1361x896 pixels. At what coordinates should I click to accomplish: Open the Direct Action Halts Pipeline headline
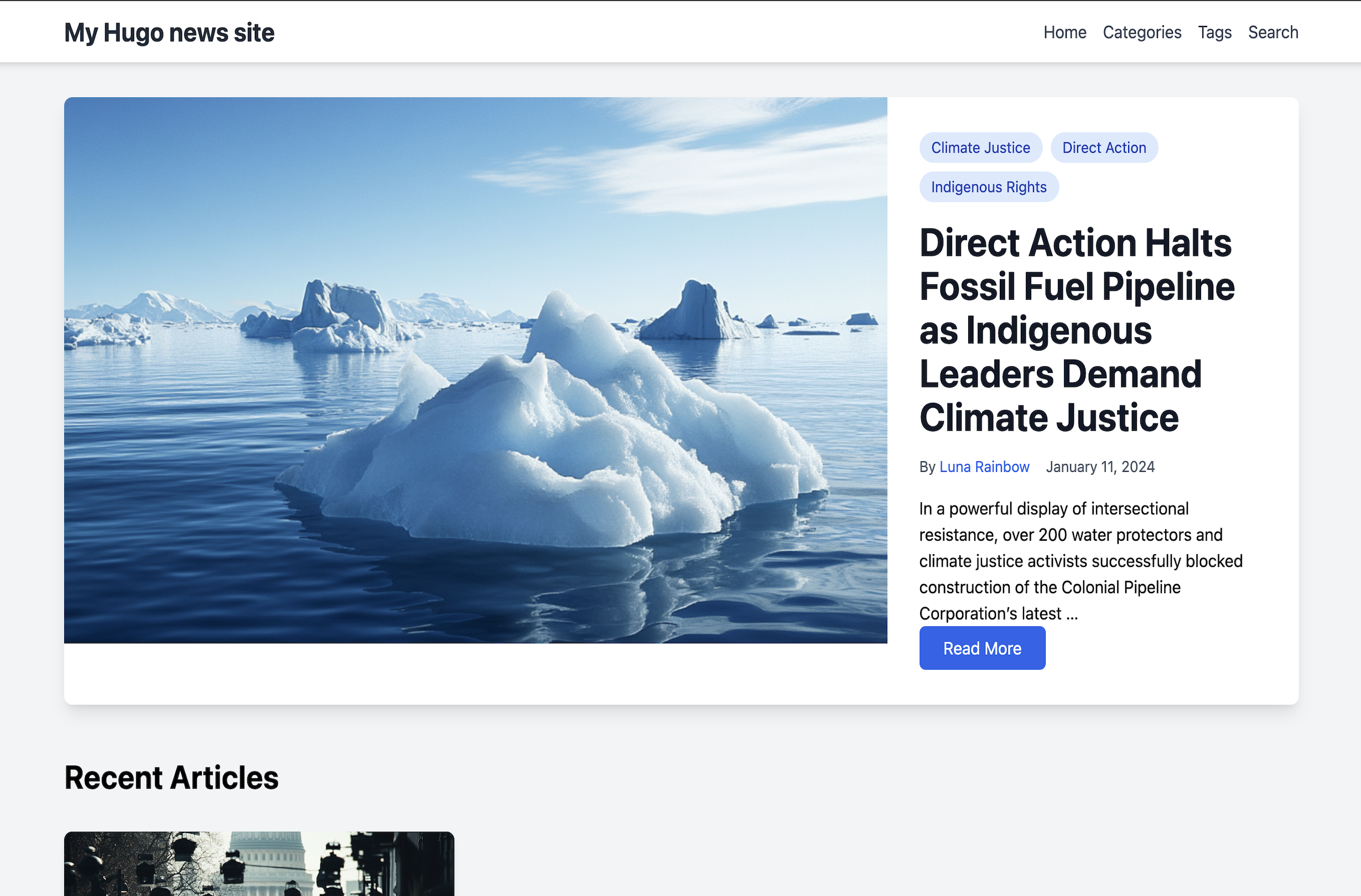point(1076,330)
